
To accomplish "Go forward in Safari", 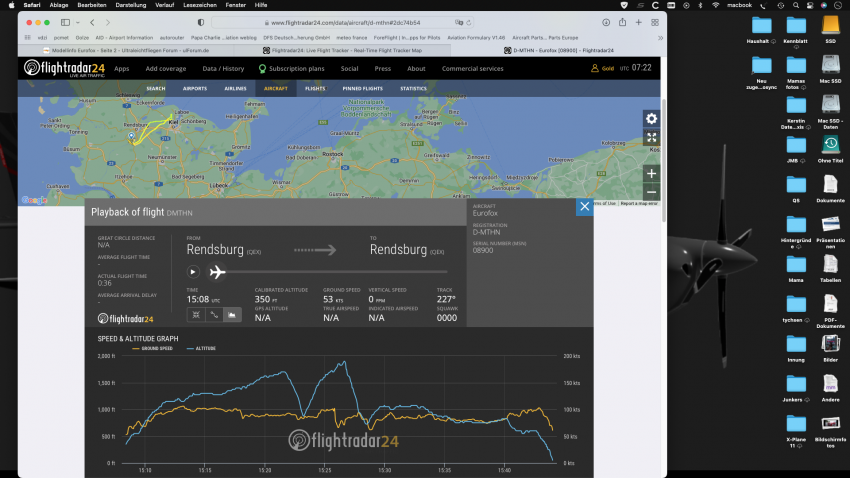I will tap(108, 23).
